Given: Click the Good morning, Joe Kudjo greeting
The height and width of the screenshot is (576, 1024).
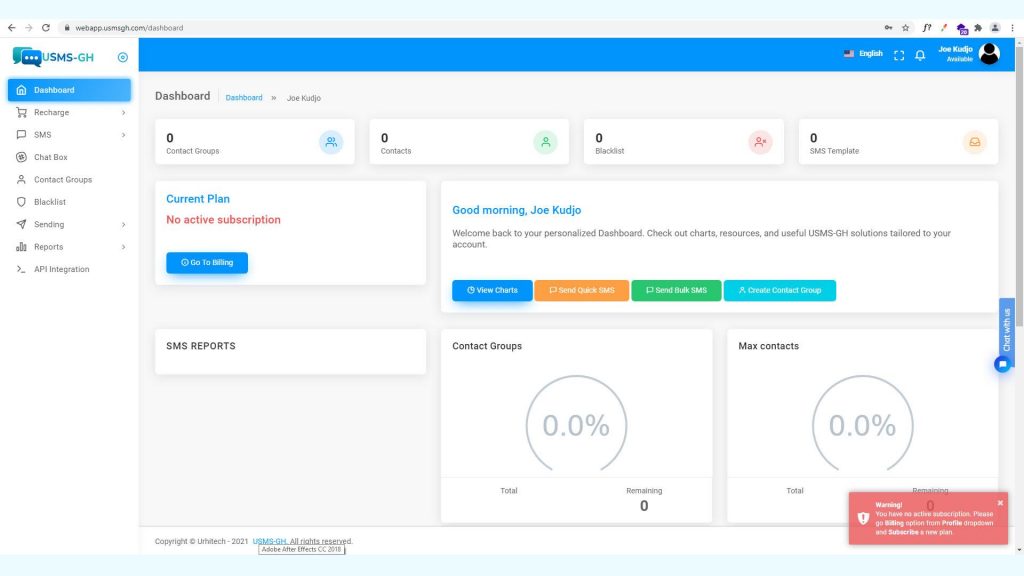Looking at the screenshot, I should (517, 210).
